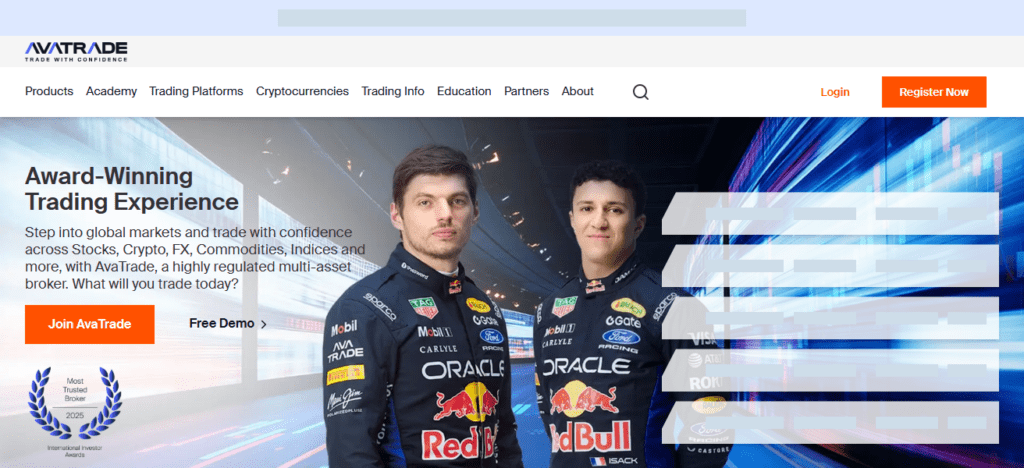
Task: Click the AvaTrade logo
Action: coord(76,52)
